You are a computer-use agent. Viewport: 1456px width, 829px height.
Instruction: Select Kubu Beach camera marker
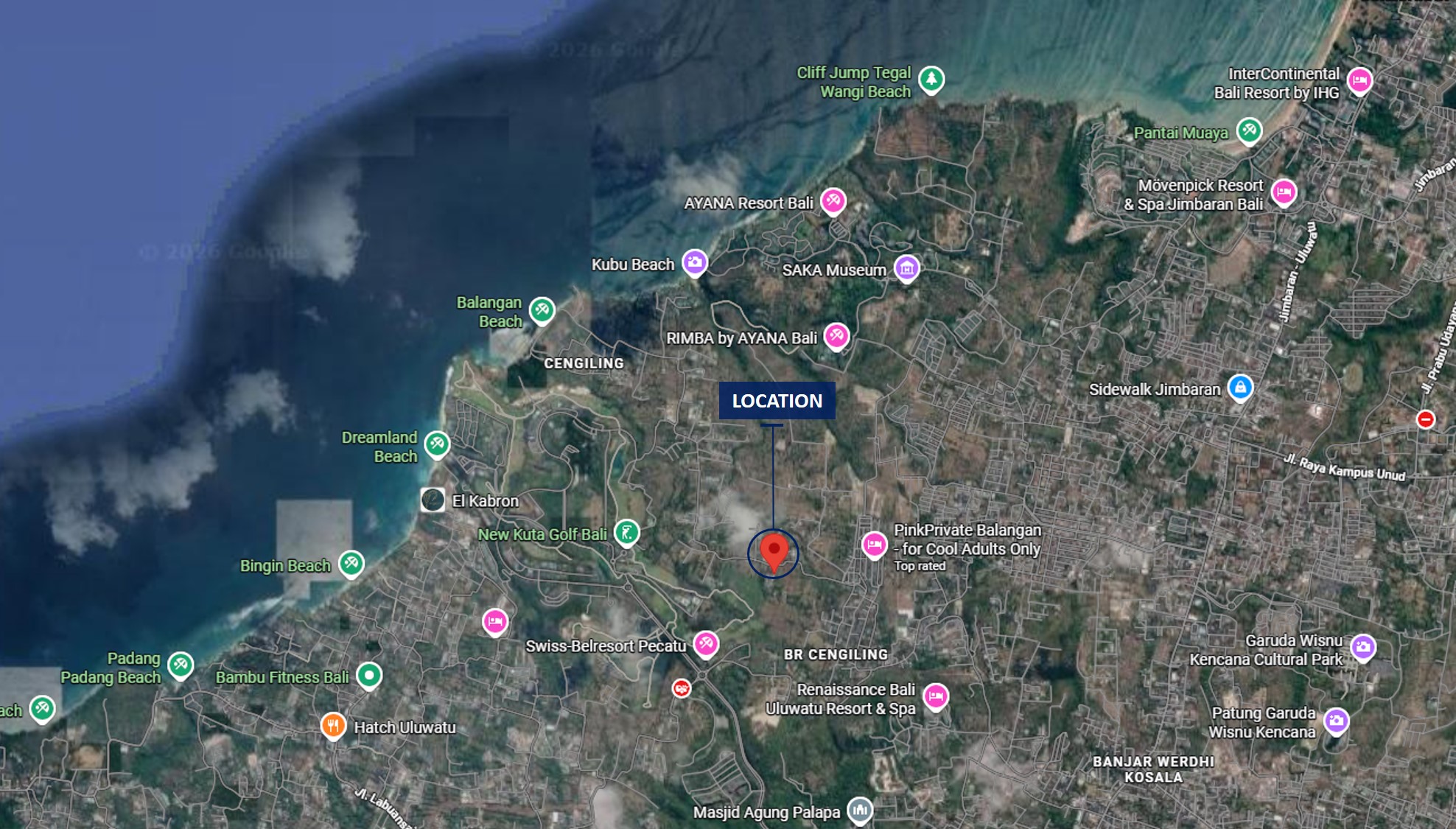click(695, 262)
